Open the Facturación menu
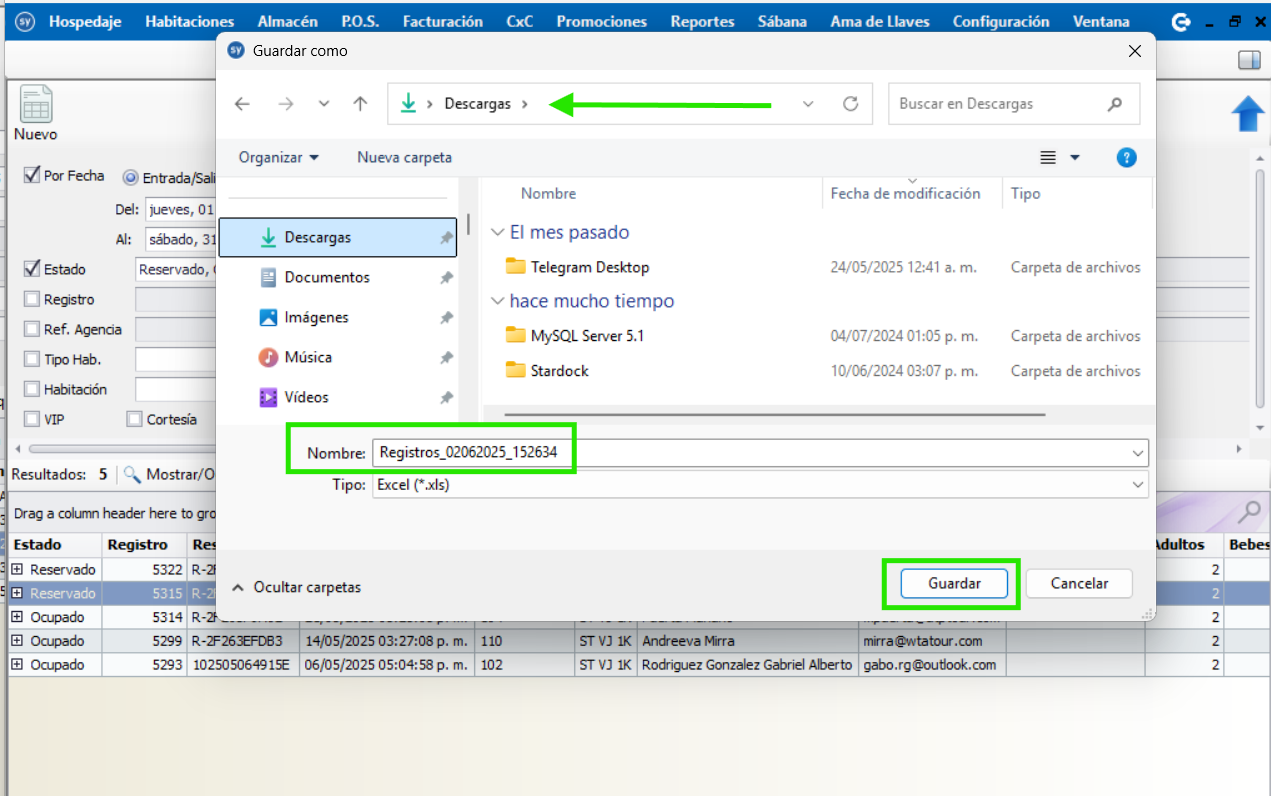The height and width of the screenshot is (796, 1271). point(442,21)
